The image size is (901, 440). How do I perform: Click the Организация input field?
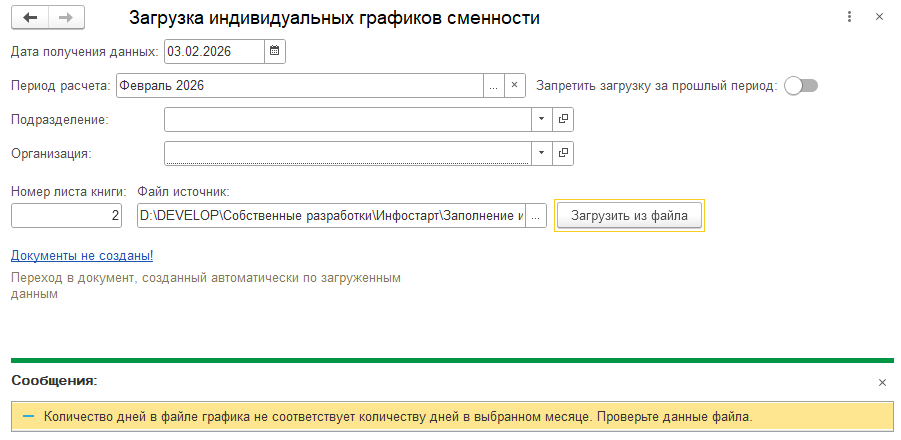(x=348, y=153)
